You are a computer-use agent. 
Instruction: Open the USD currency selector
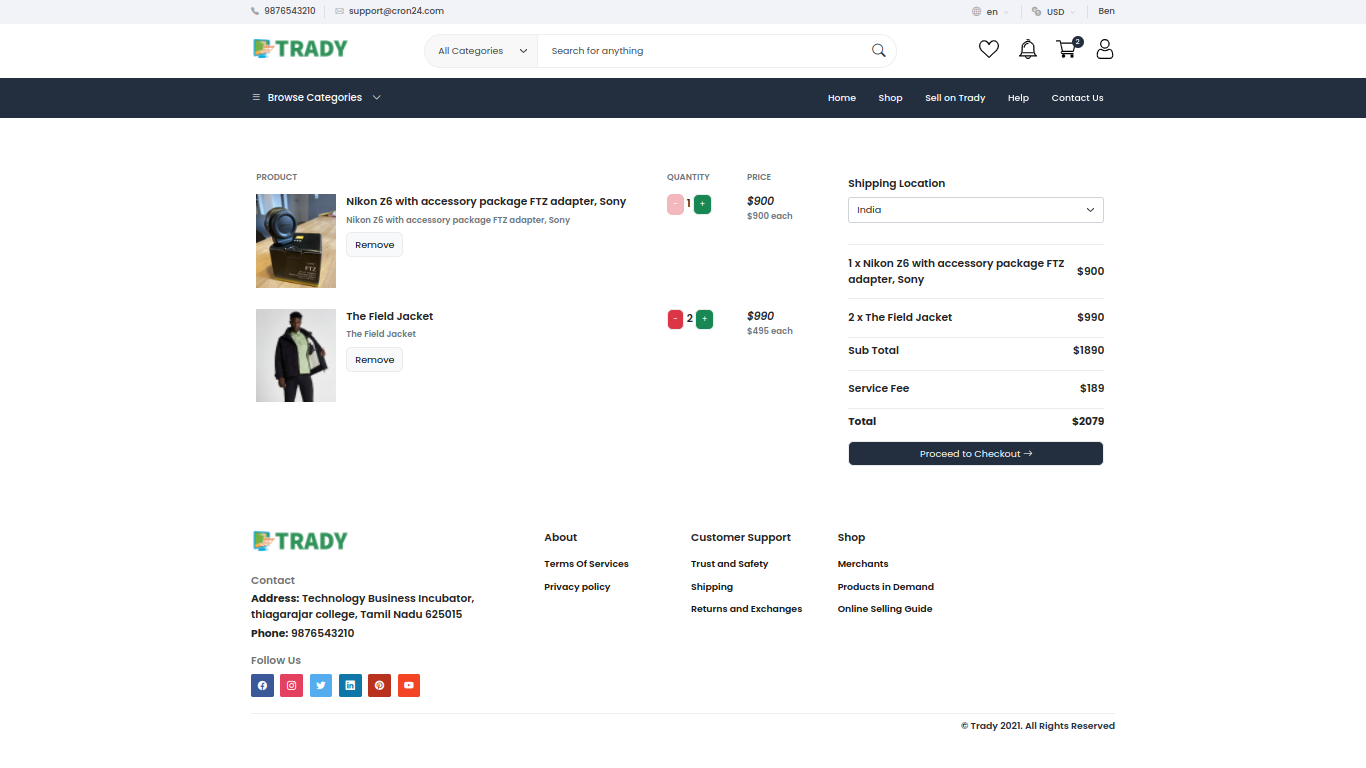coord(1052,11)
